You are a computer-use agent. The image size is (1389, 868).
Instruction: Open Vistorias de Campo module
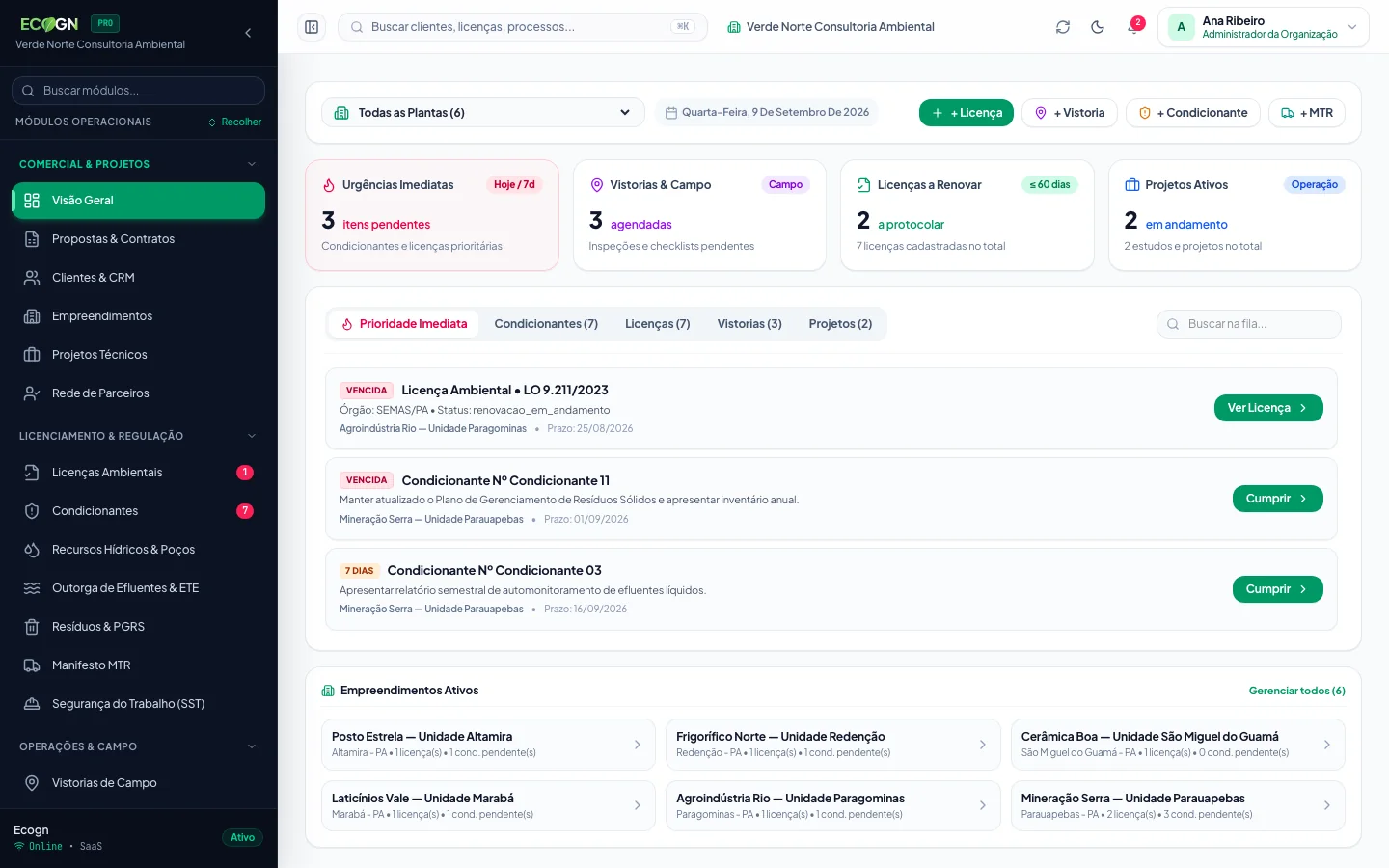click(x=139, y=783)
